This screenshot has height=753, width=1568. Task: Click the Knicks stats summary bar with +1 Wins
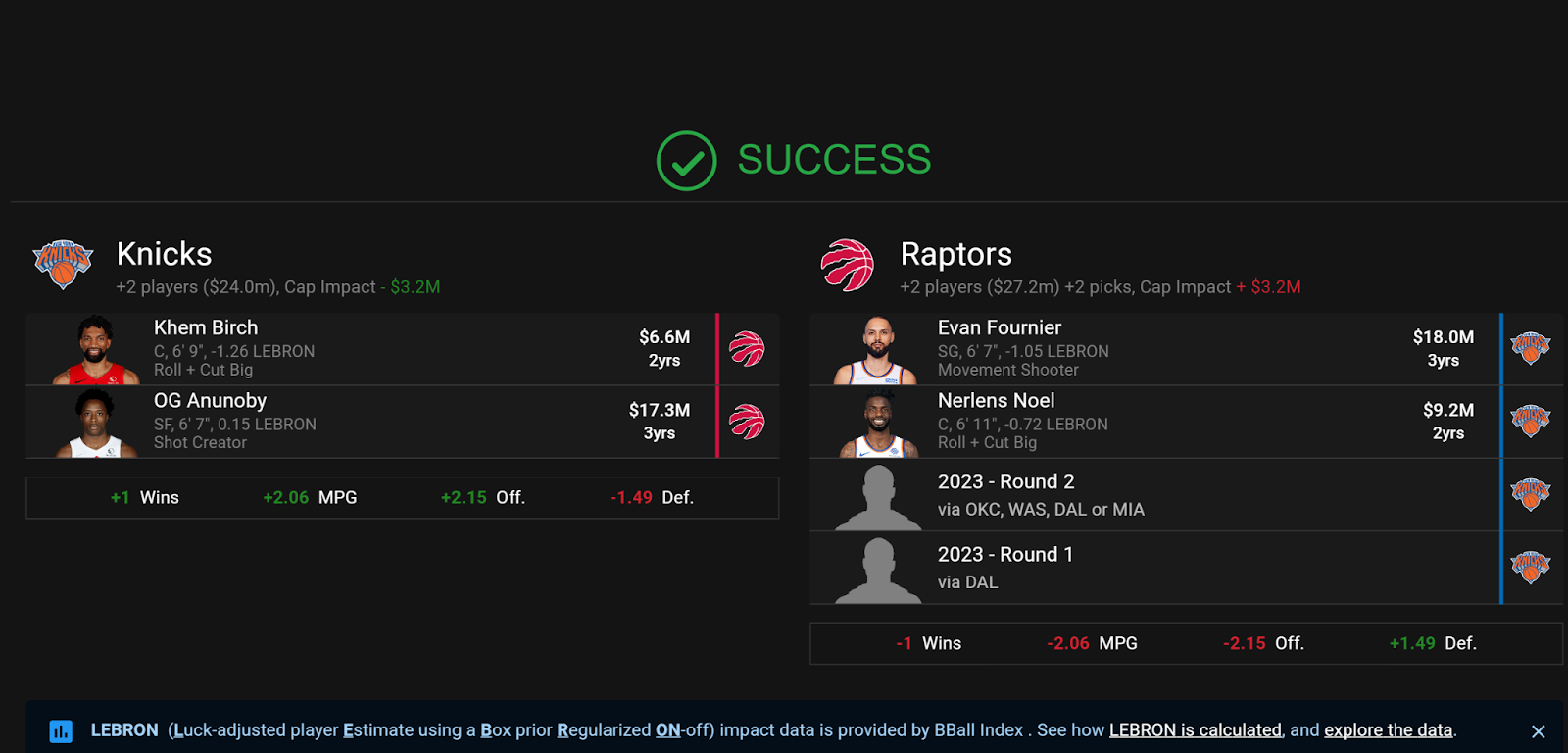click(x=403, y=498)
